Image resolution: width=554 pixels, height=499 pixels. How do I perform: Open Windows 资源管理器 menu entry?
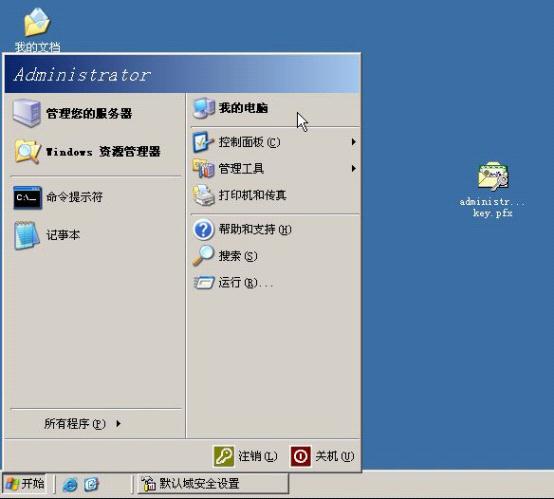[x=95, y=152]
